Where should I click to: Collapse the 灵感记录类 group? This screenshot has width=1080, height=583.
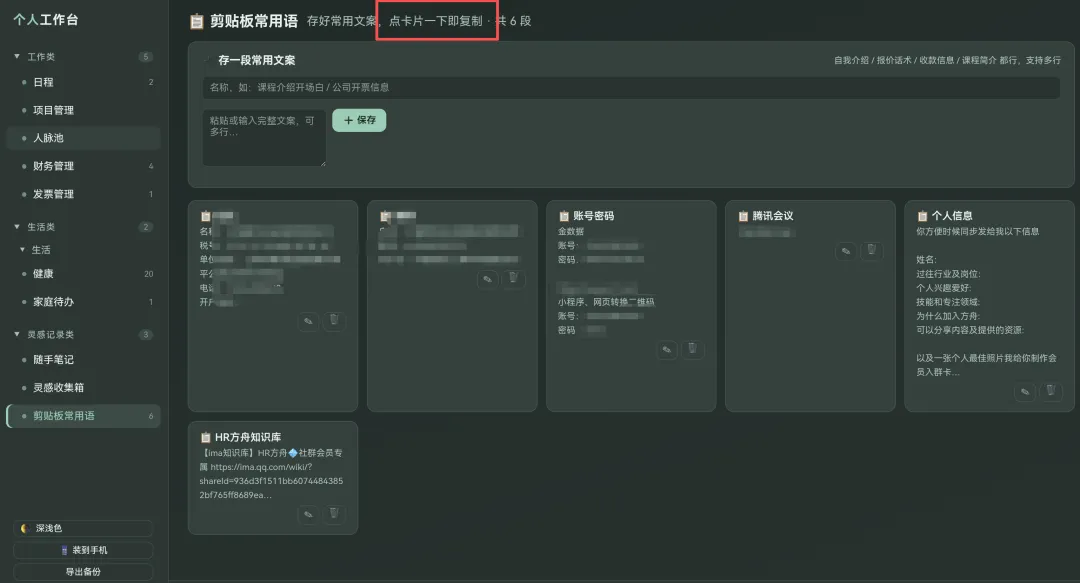(x=17, y=334)
